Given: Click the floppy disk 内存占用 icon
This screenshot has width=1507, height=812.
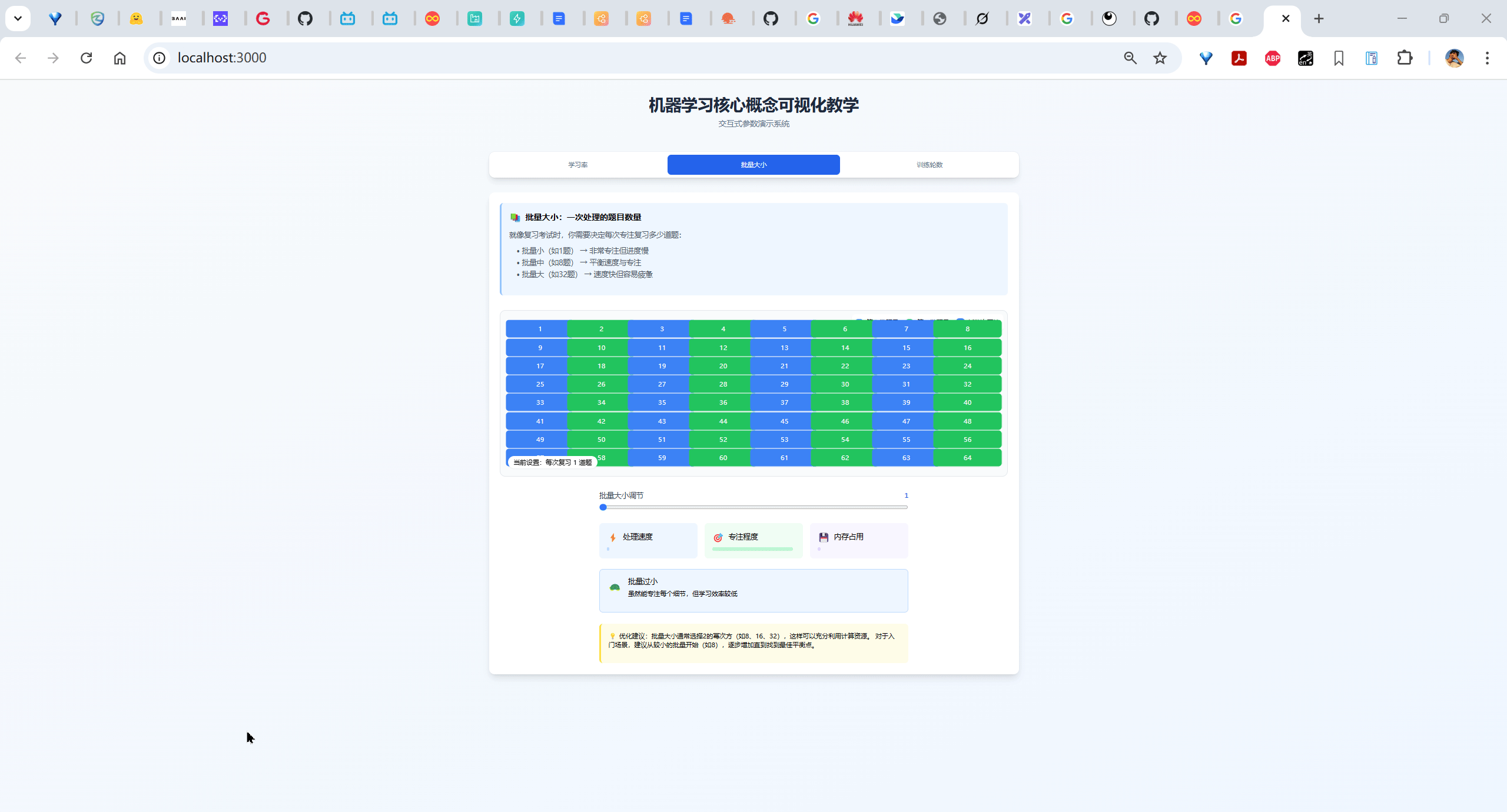Looking at the screenshot, I should pos(824,536).
